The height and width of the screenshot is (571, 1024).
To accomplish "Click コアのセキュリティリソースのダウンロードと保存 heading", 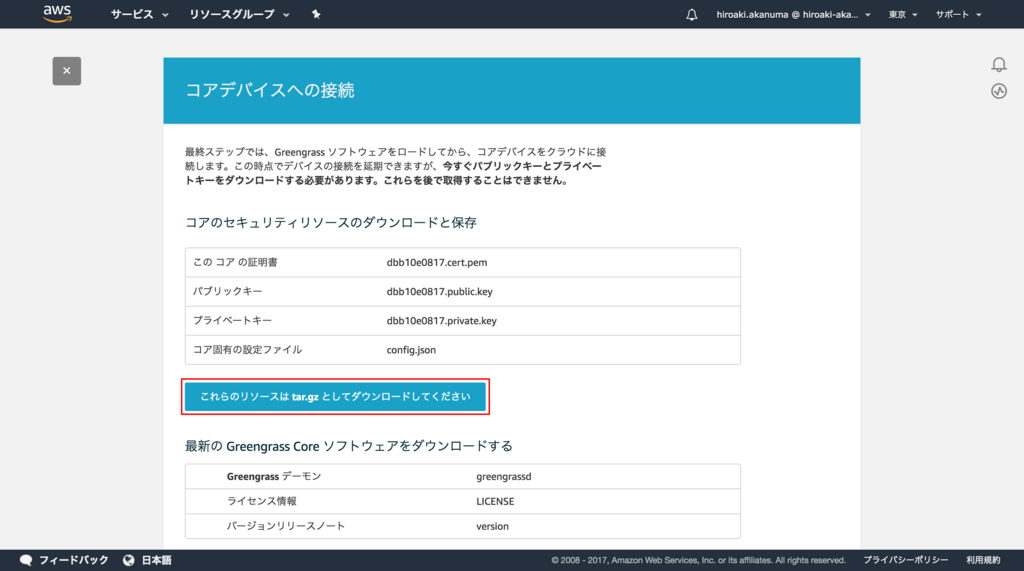I will coord(331,222).
